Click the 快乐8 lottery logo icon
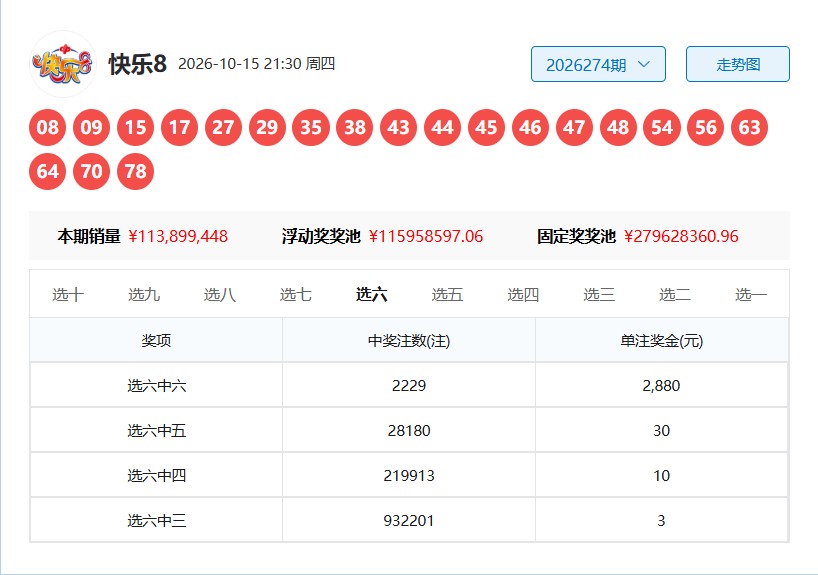 63,64
